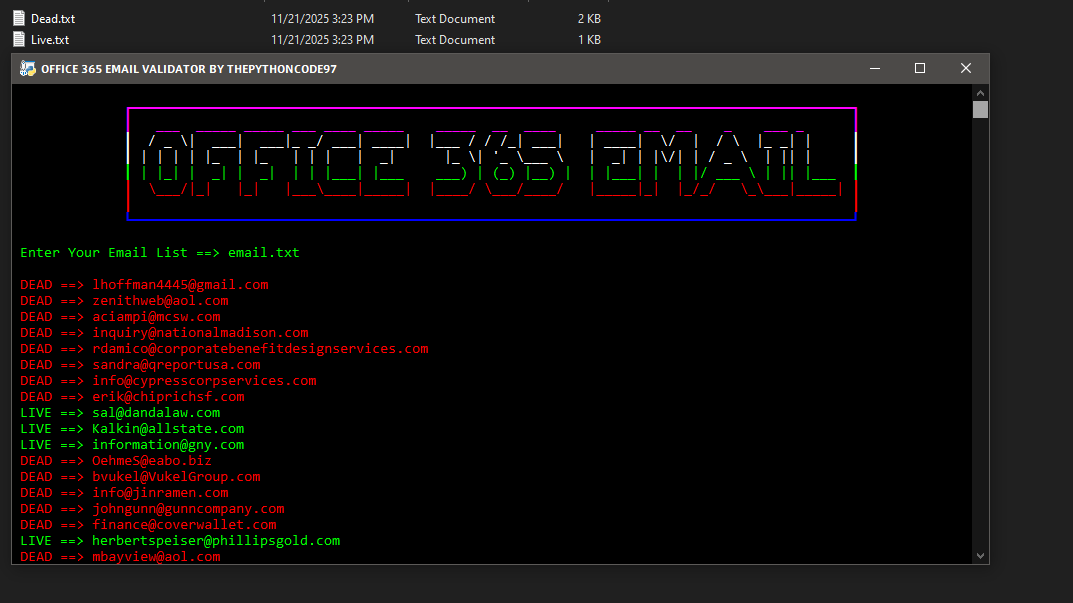Click the inquiry@nationalmadison.com line

(164, 333)
